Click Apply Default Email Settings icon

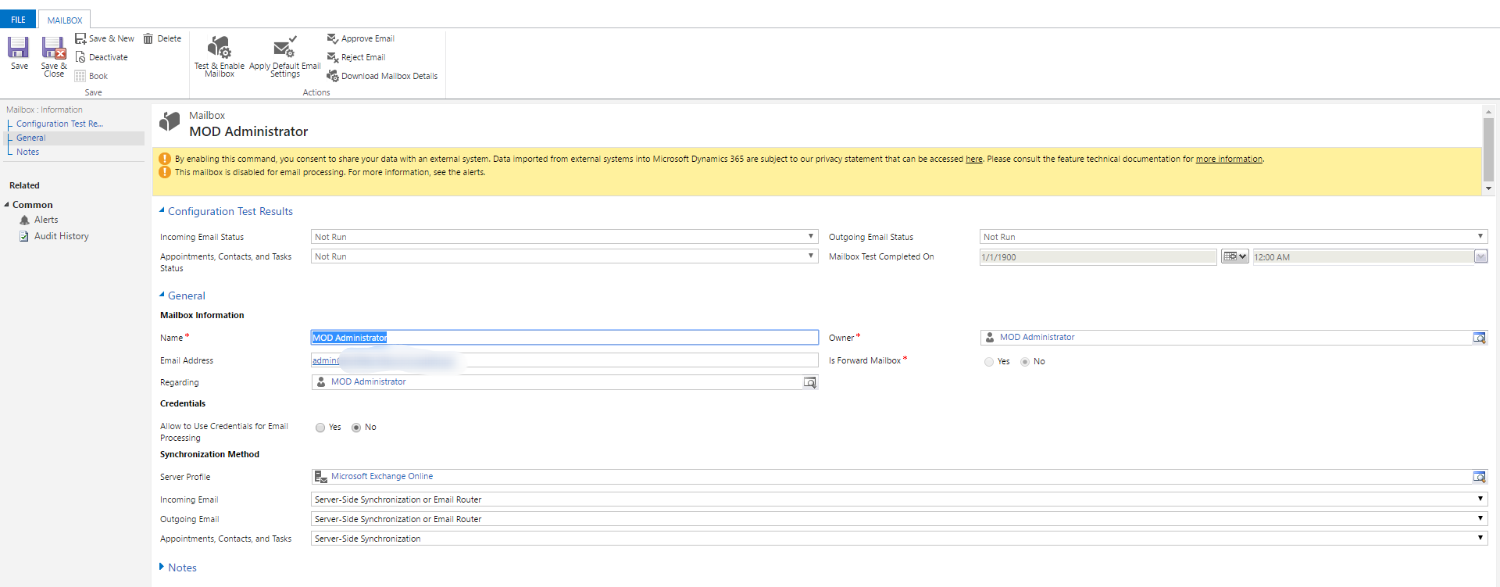285,47
